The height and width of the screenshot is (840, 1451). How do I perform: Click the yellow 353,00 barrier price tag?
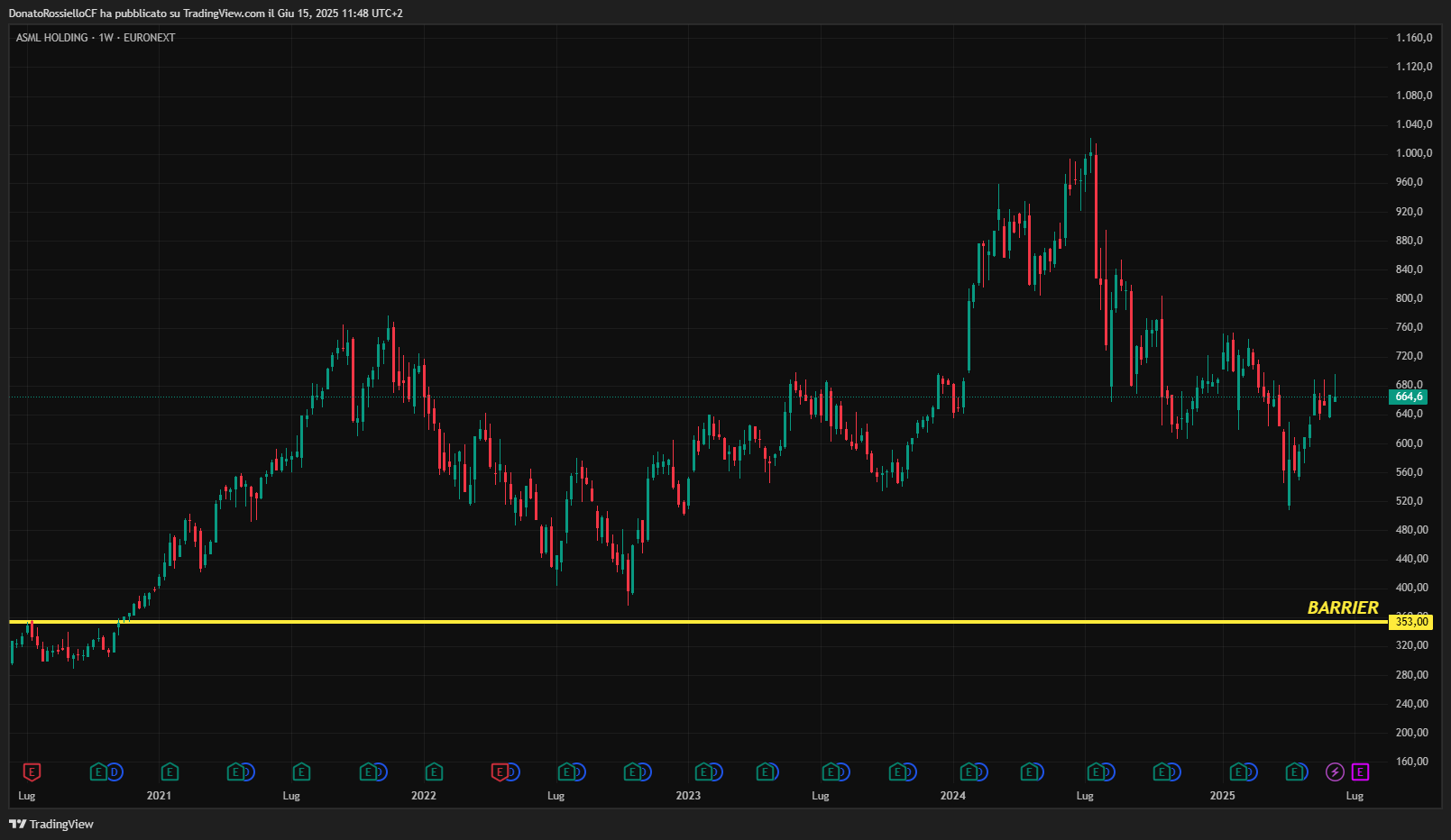point(1411,622)
